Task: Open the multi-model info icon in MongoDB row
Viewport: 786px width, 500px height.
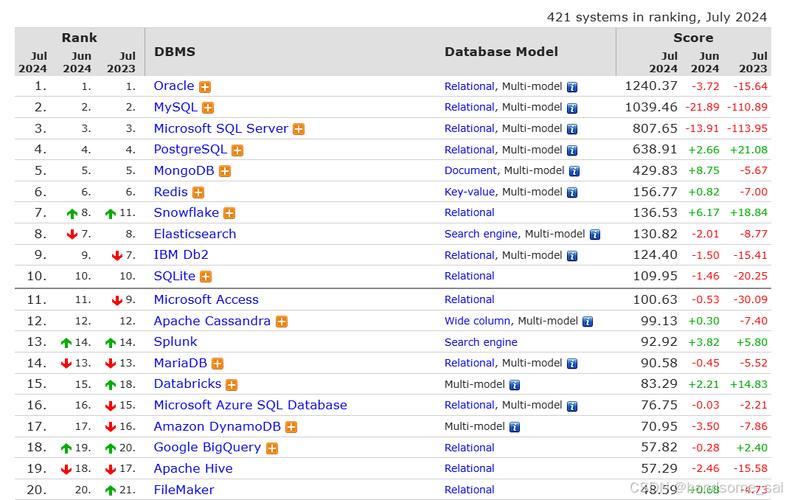Action: click(x=574, y=172)
